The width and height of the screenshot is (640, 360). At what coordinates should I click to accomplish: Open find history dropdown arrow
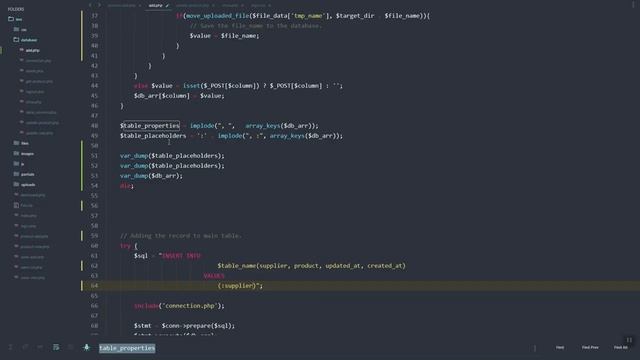[x=535, y=348]
